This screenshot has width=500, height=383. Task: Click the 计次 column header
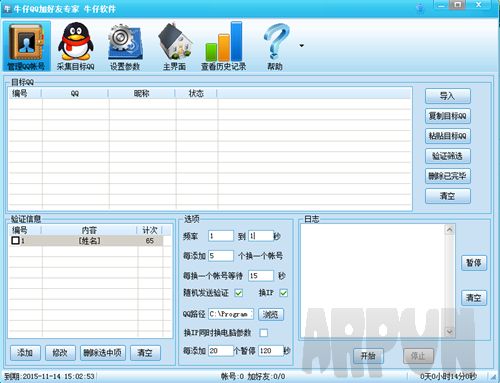point(150,230)
